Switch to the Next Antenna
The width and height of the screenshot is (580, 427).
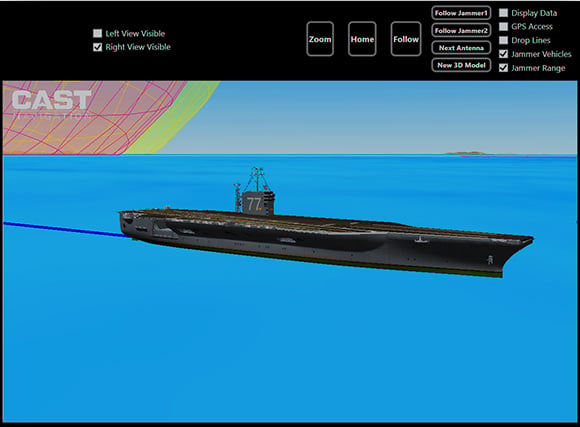coord(461,48)
